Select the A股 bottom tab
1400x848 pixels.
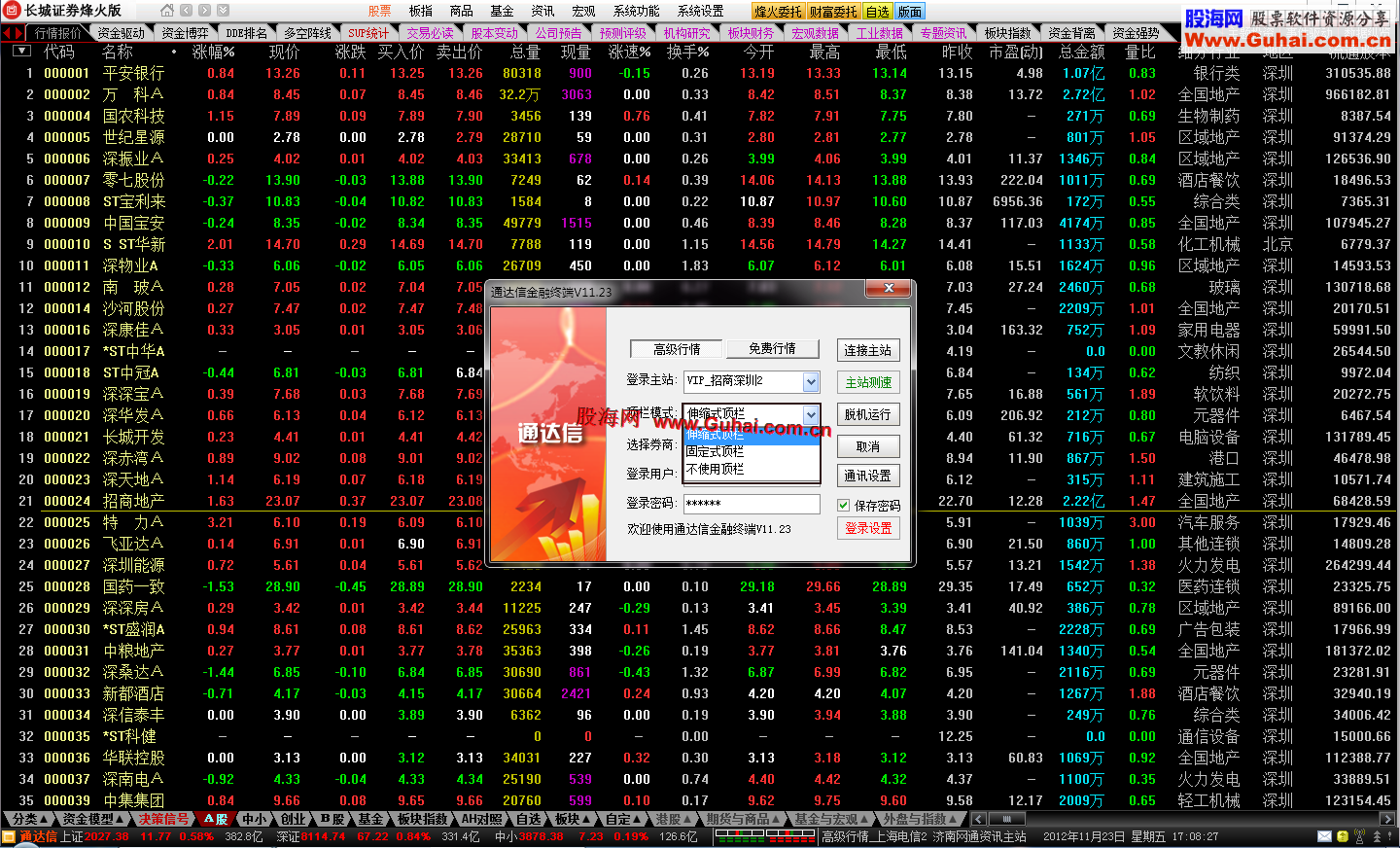tap(216, 819)
